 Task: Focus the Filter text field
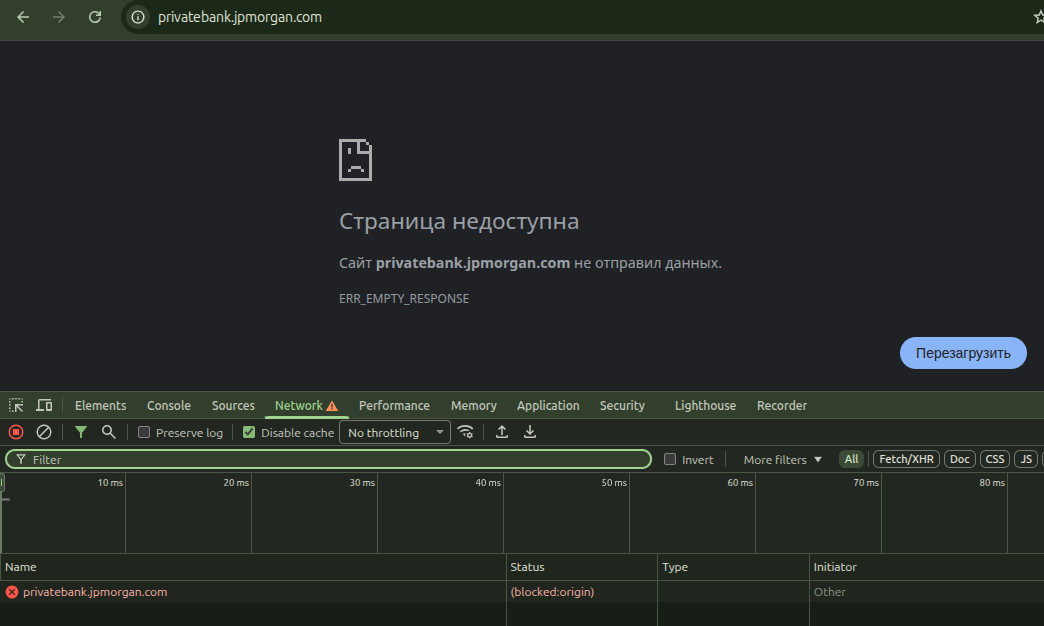[328, 460]
